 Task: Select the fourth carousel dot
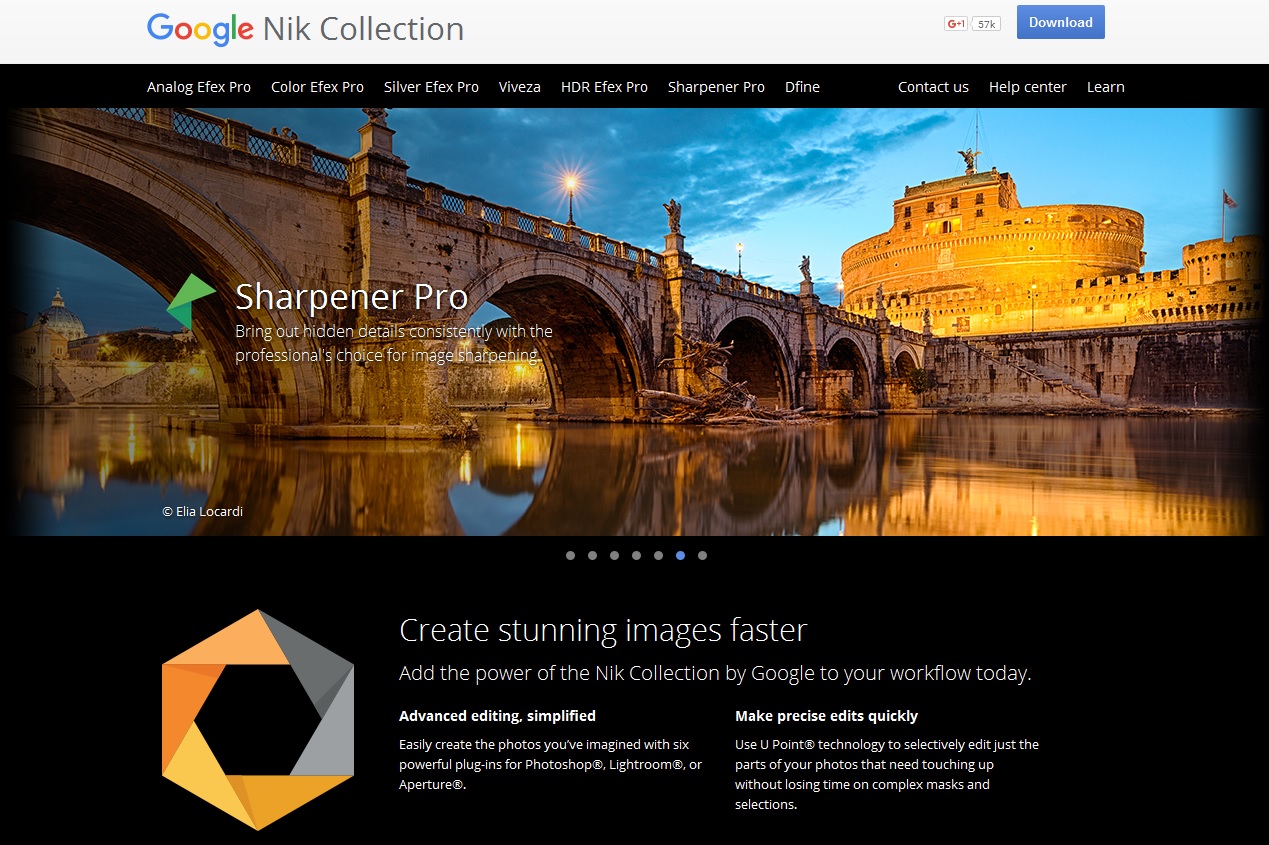point(636,555)
